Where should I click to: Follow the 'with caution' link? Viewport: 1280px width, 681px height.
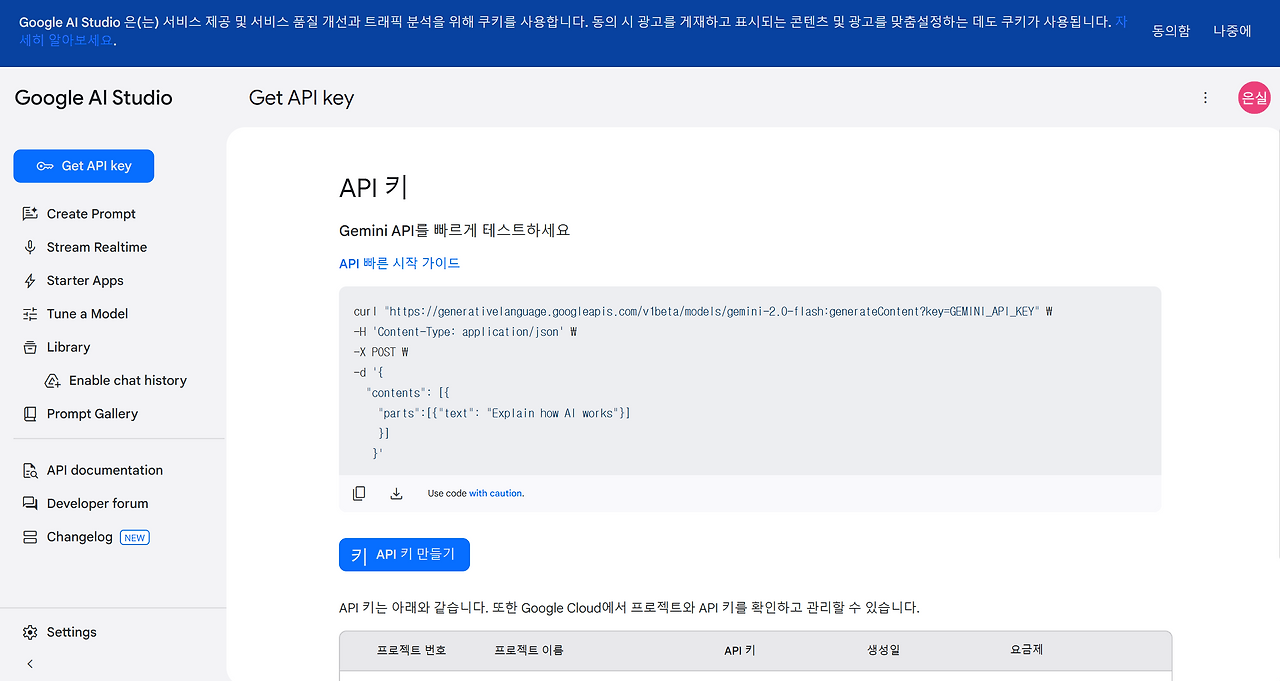coord(496,493)
